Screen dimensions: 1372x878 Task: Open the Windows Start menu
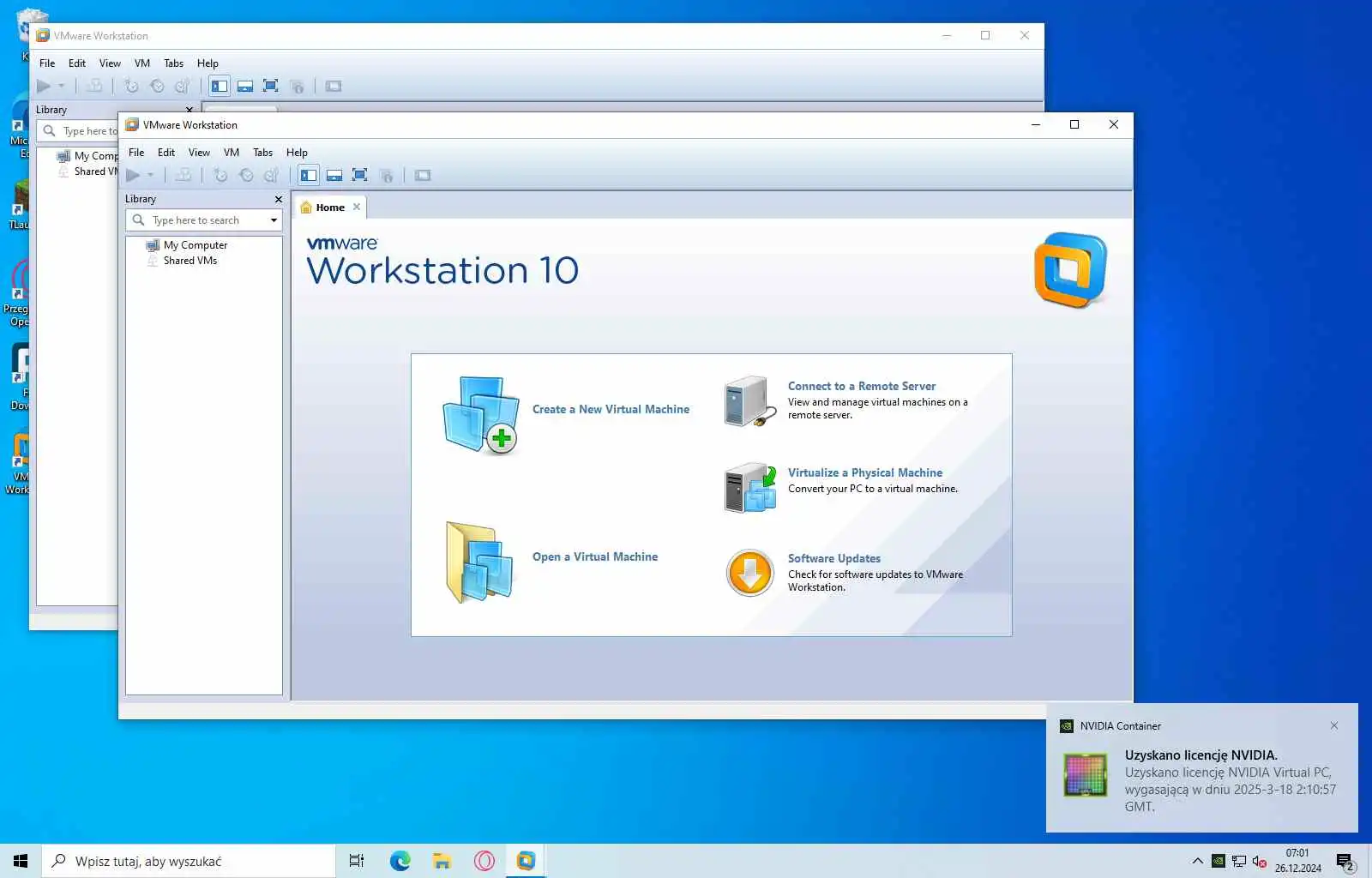(x=21, y=861)
